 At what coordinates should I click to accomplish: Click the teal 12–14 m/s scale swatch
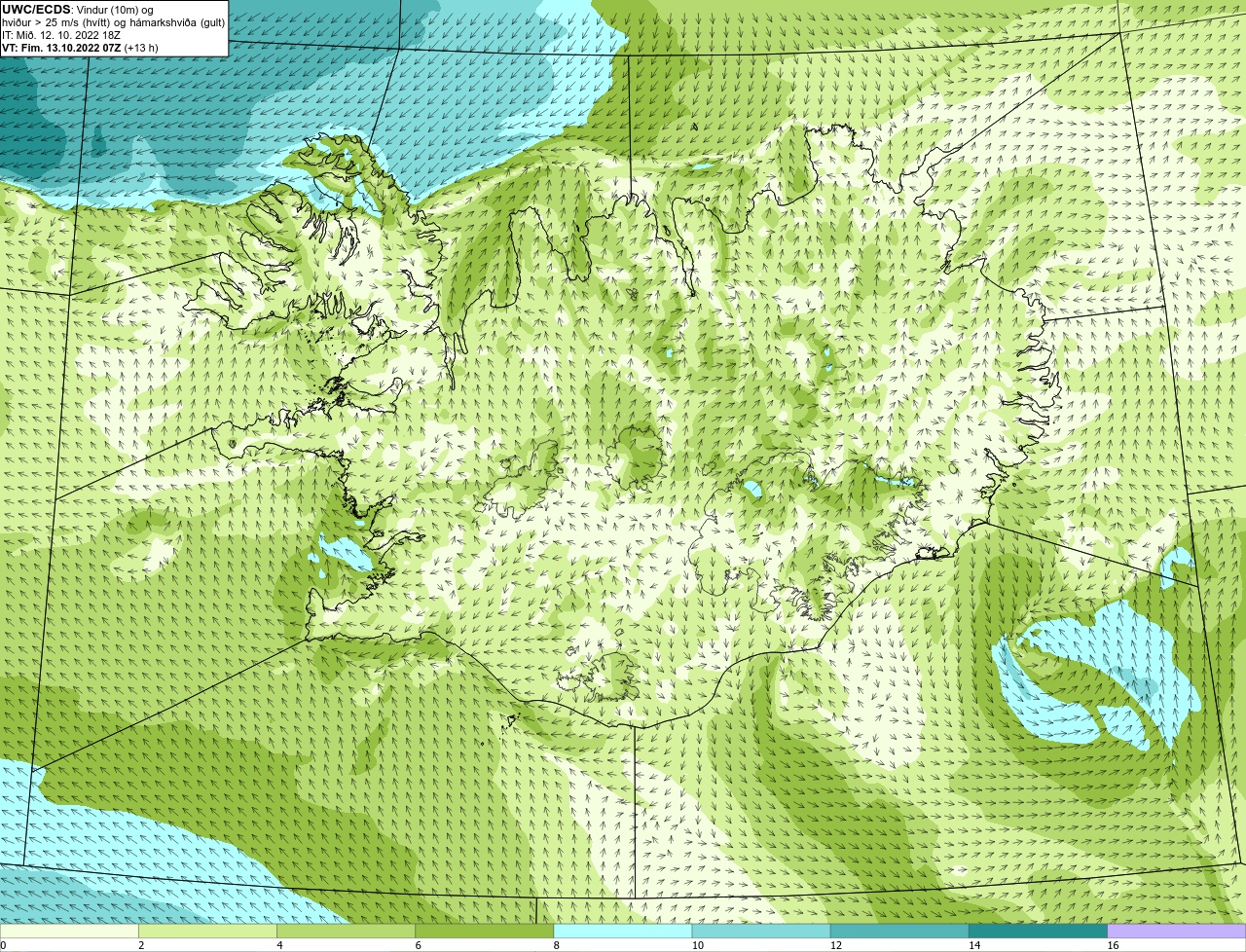(x=899, y=932)
